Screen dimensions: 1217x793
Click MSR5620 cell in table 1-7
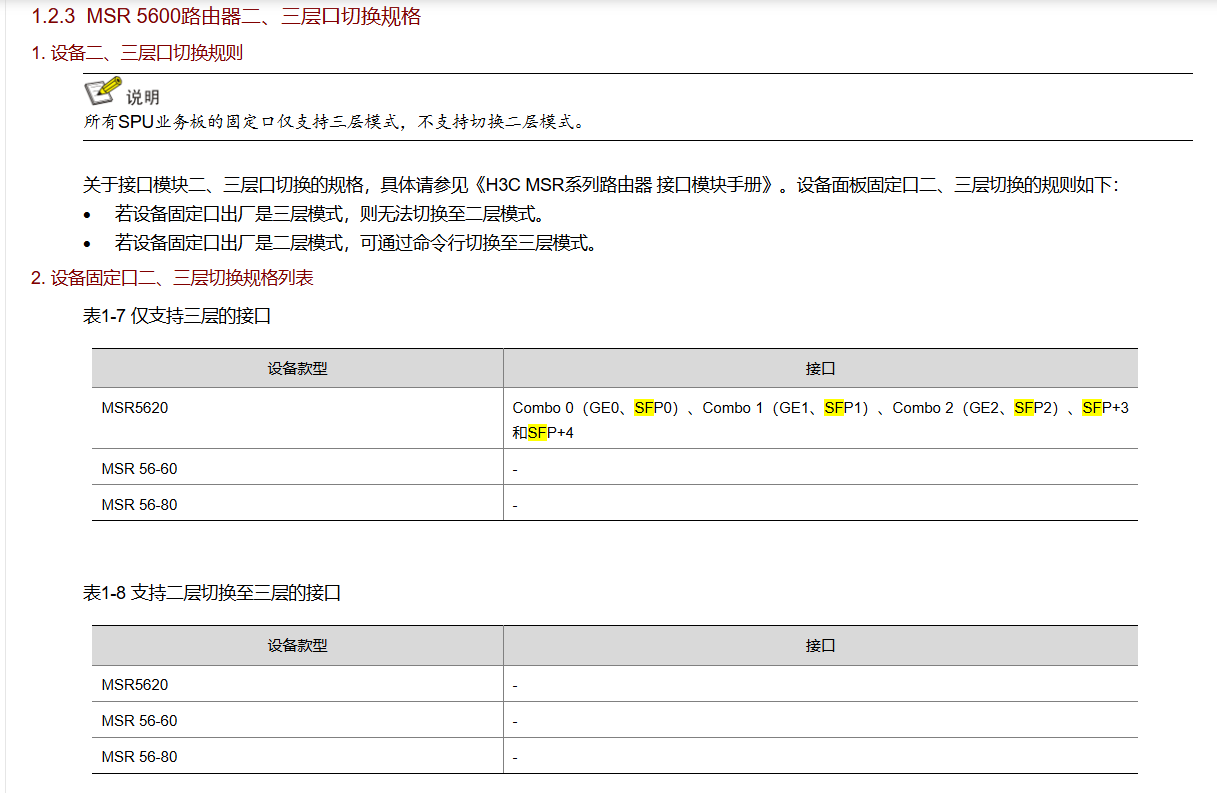point(297,418)
